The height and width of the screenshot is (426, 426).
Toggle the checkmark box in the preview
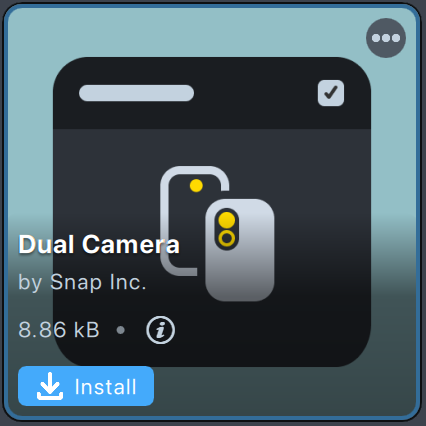[331, 93]
